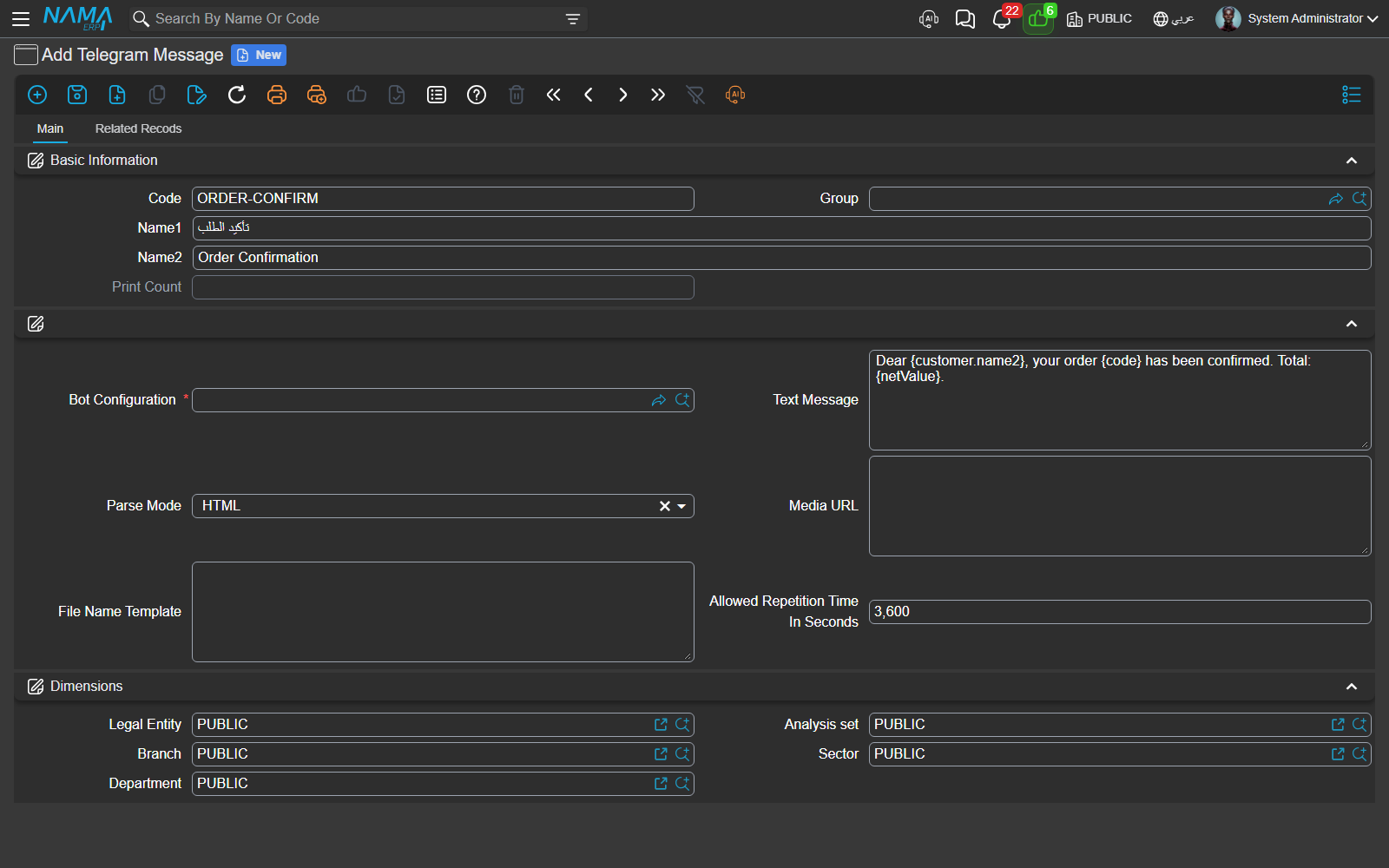Search for a Sector record
1389x868 pixels.
(1359, 754)
